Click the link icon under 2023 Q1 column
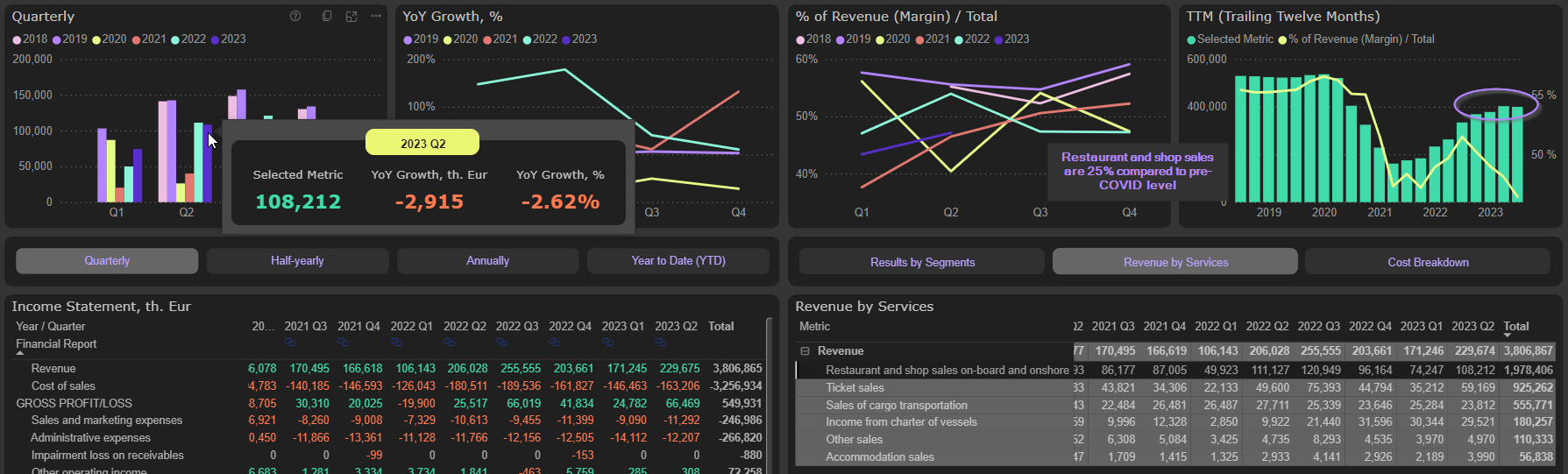Screen dimensions: 1568x474 [607, 342]
